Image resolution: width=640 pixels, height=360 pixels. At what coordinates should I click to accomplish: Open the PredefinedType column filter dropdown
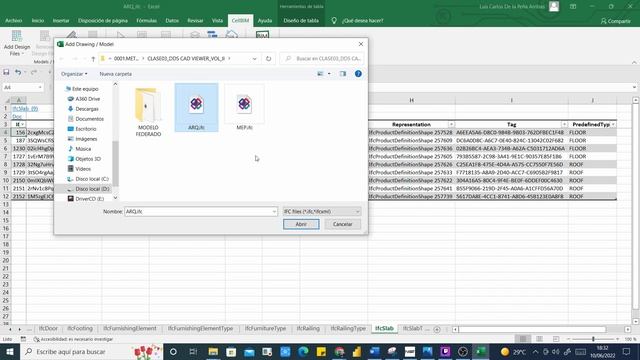(x=613, y=124)
